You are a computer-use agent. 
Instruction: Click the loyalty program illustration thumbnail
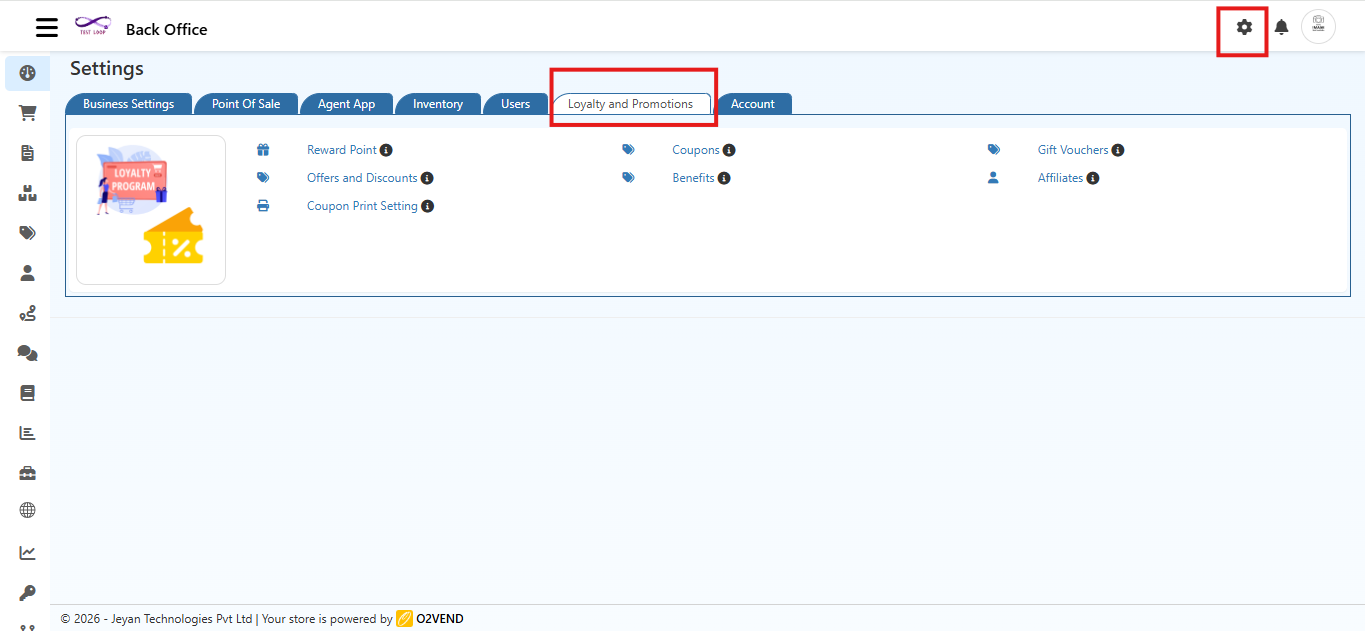pyautogui.click(x=150, y=210)
